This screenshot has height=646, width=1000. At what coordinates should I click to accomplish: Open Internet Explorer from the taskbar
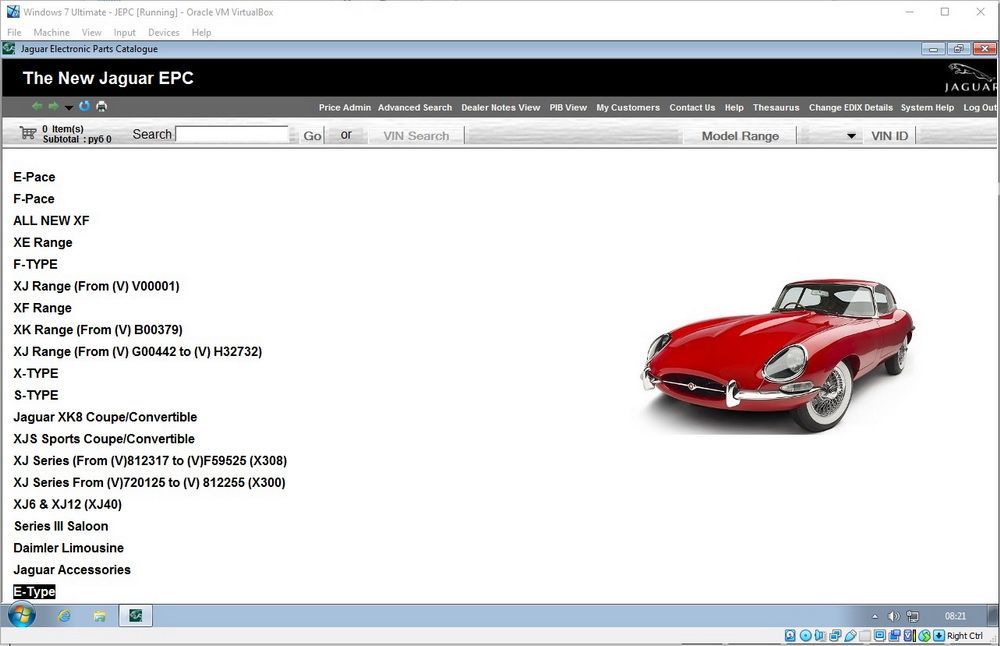65,615
